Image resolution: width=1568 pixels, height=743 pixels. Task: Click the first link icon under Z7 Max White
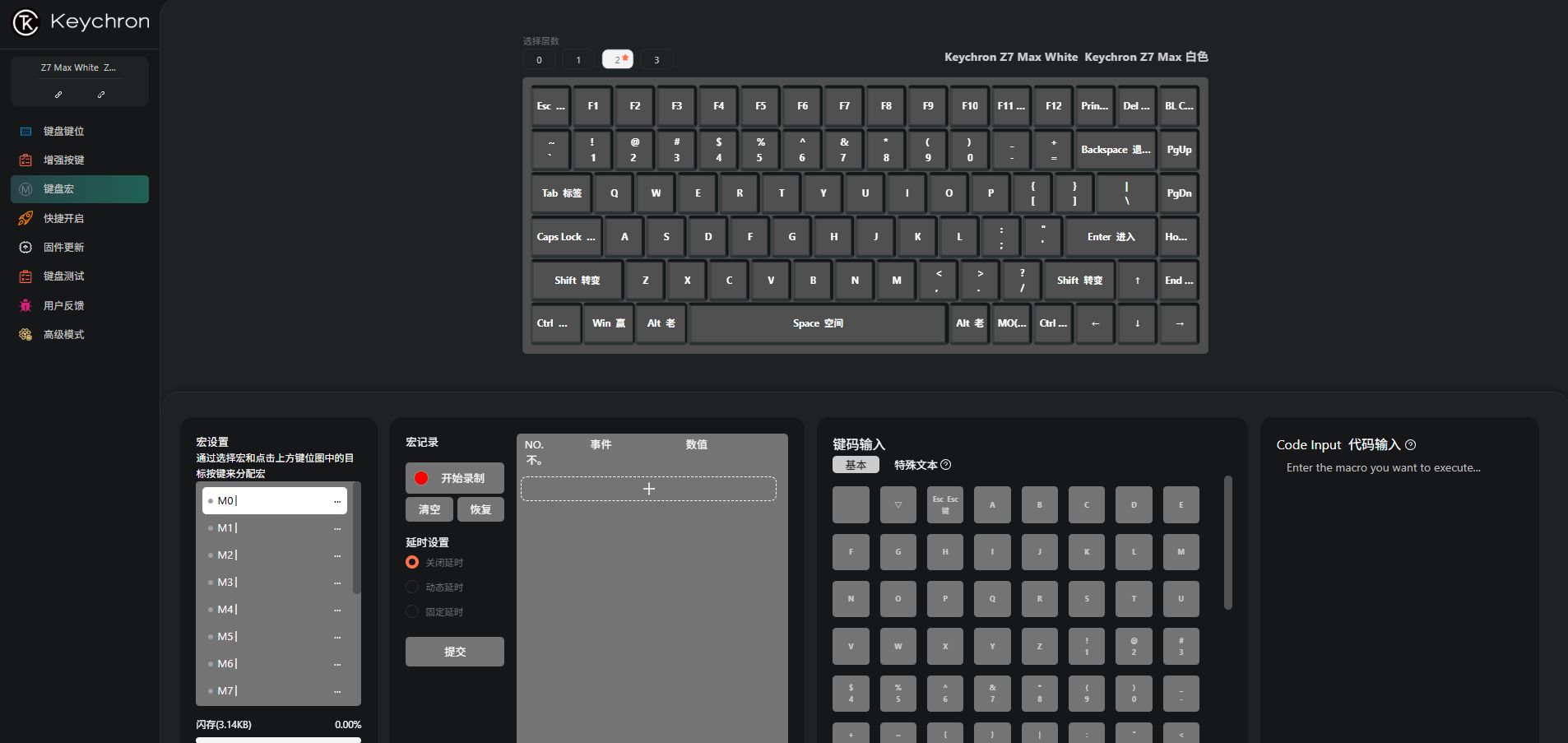click(58, 95)
